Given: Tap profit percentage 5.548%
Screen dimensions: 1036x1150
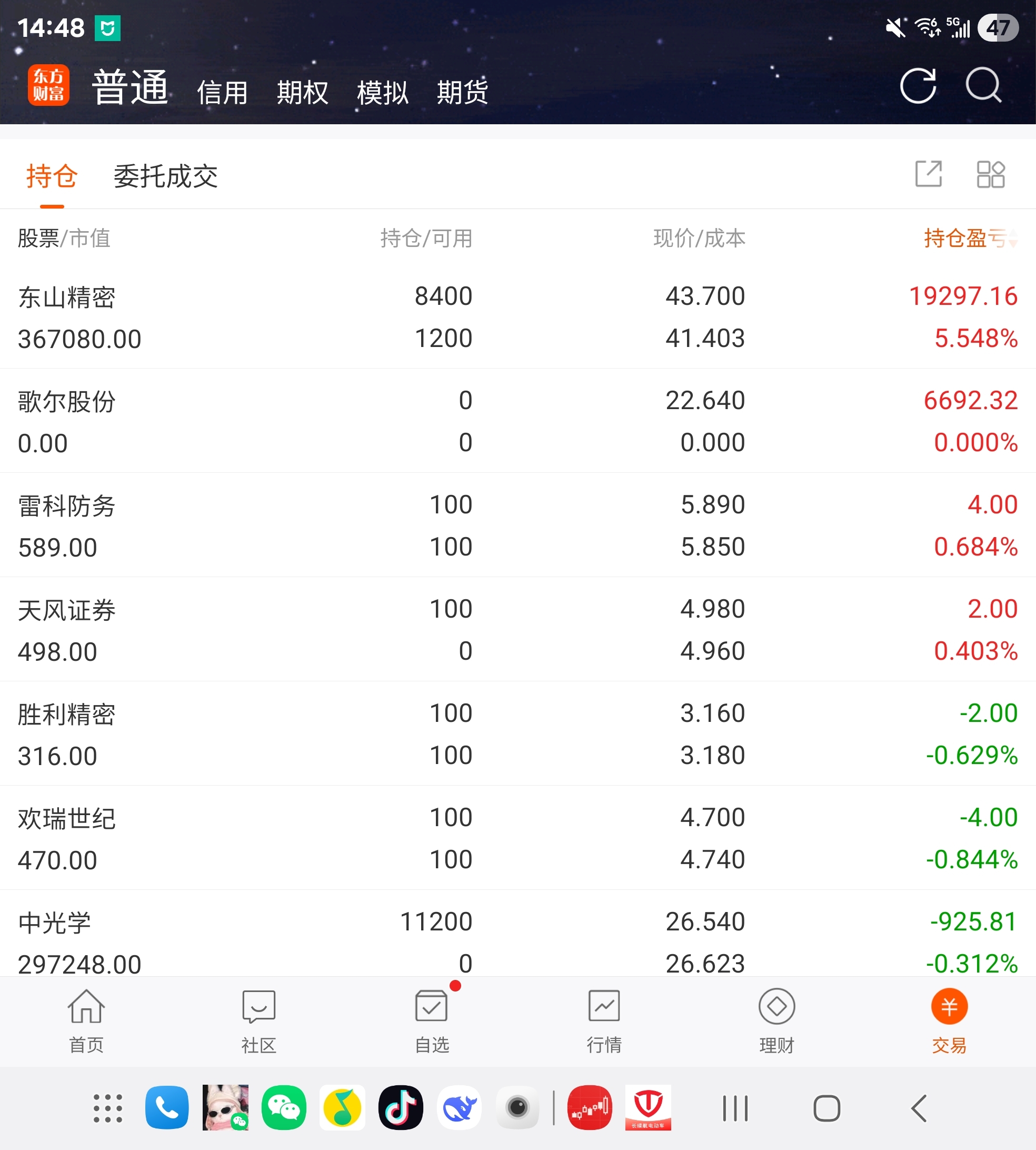Looking at the screenshot, I should 976,338.
